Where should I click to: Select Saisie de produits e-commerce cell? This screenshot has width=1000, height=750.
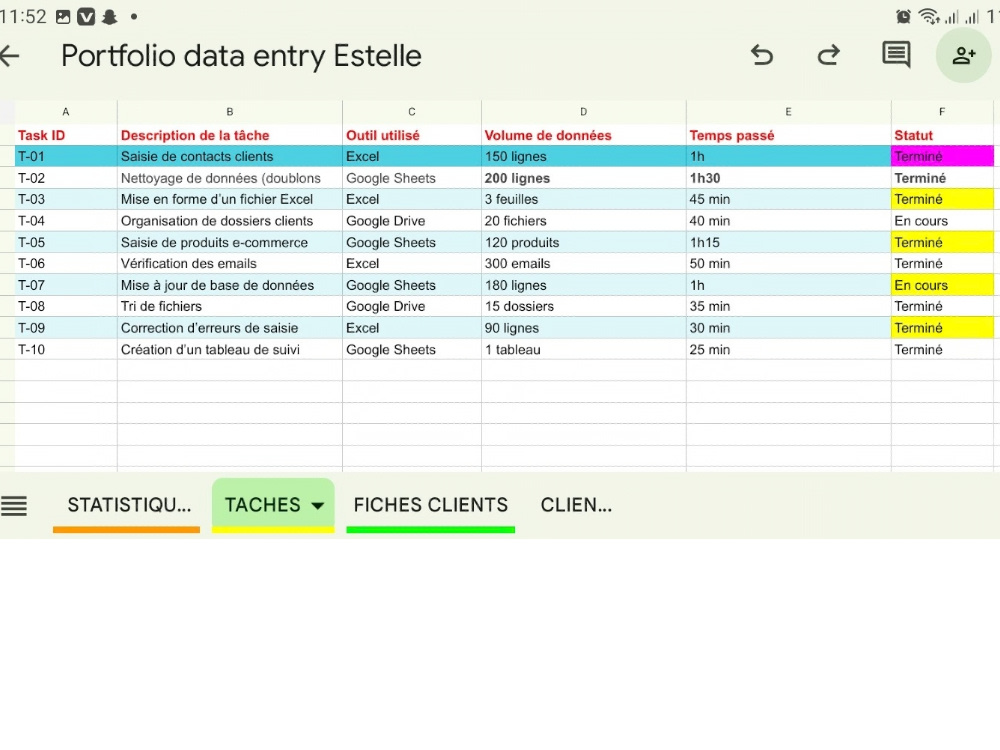(230, 242)
